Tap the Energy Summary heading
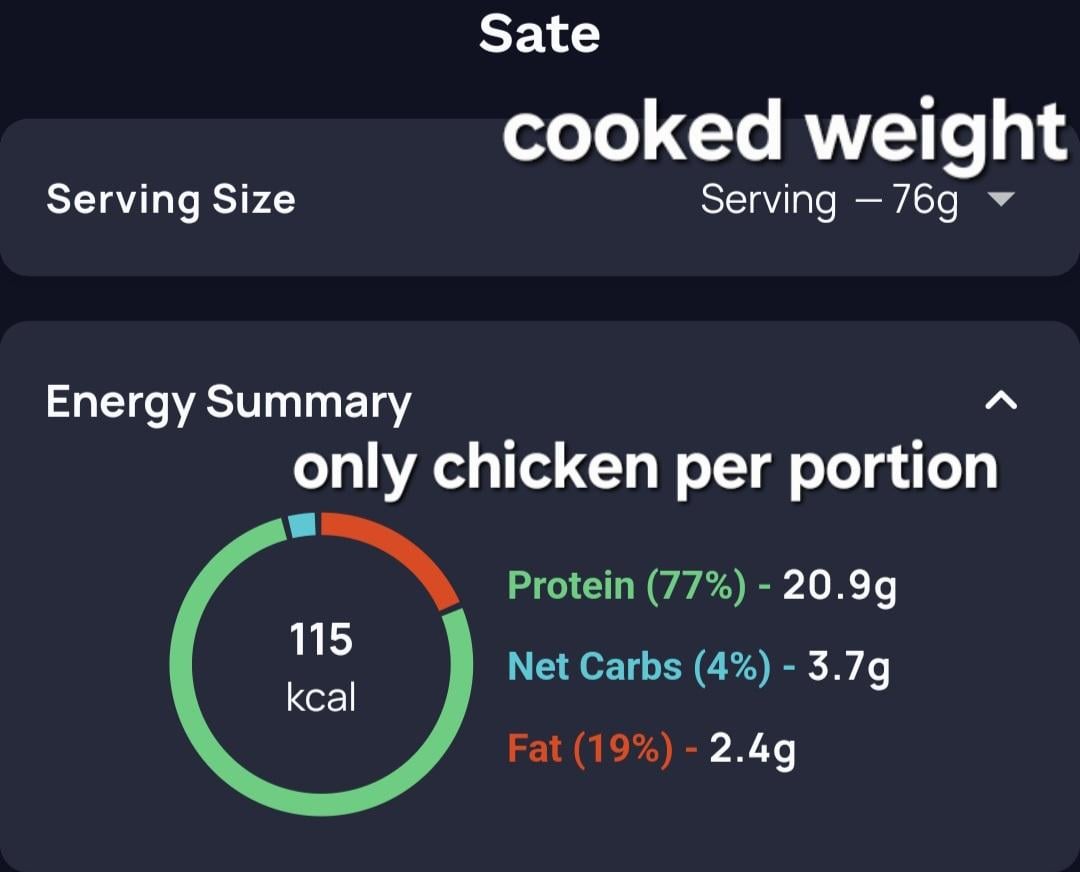Viewport: 1080px width, 872px height. coord(228,402)
